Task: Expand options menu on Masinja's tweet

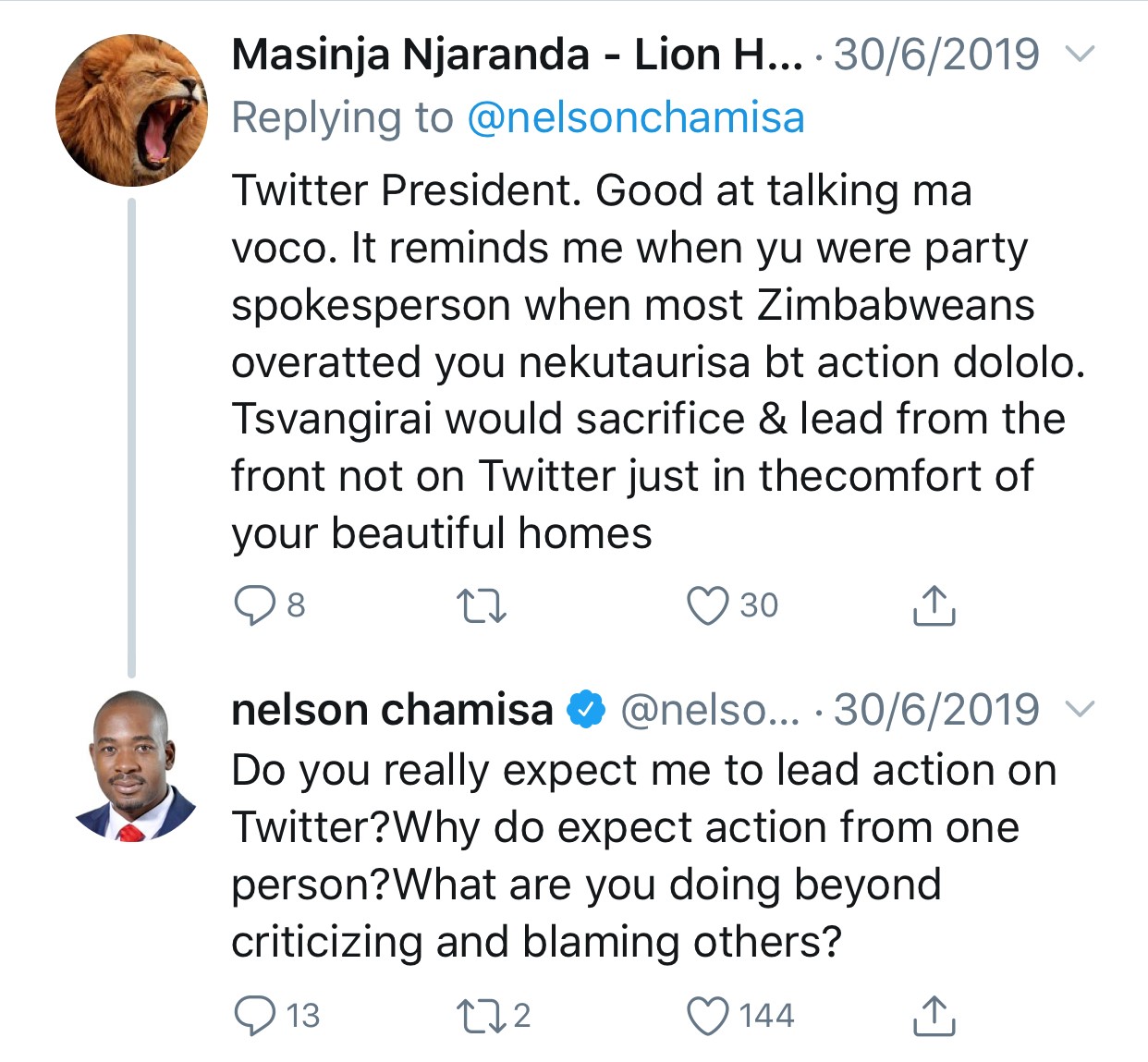Action: [x=1080, y=55]
